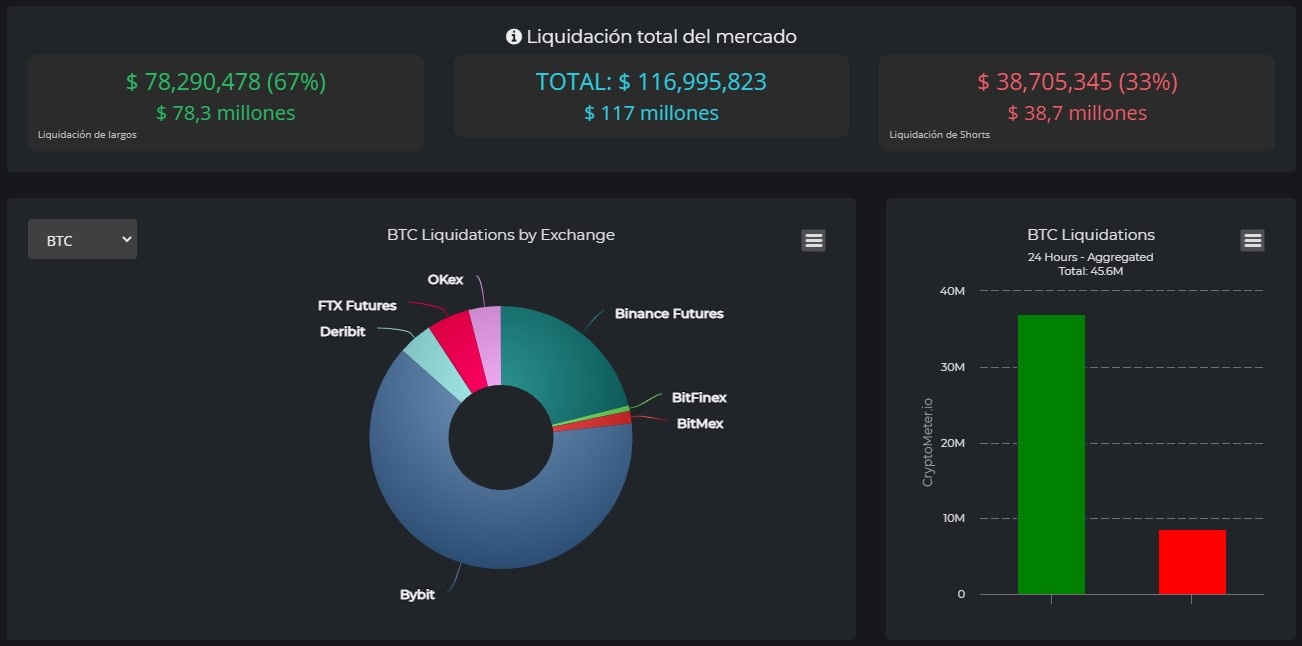Expand the BTC coin dropdown
This screenshot has width=1302, height=646.
click(82, 240)
